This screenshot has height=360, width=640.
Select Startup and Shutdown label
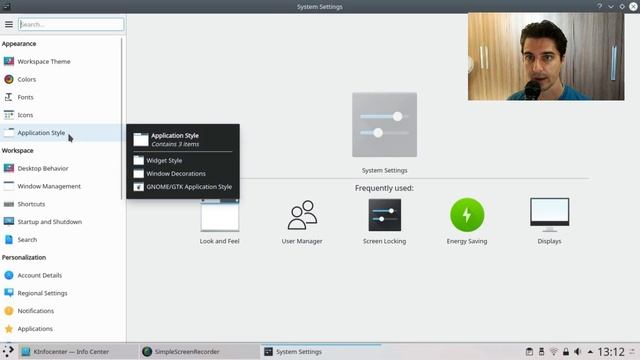coord(49,222)
